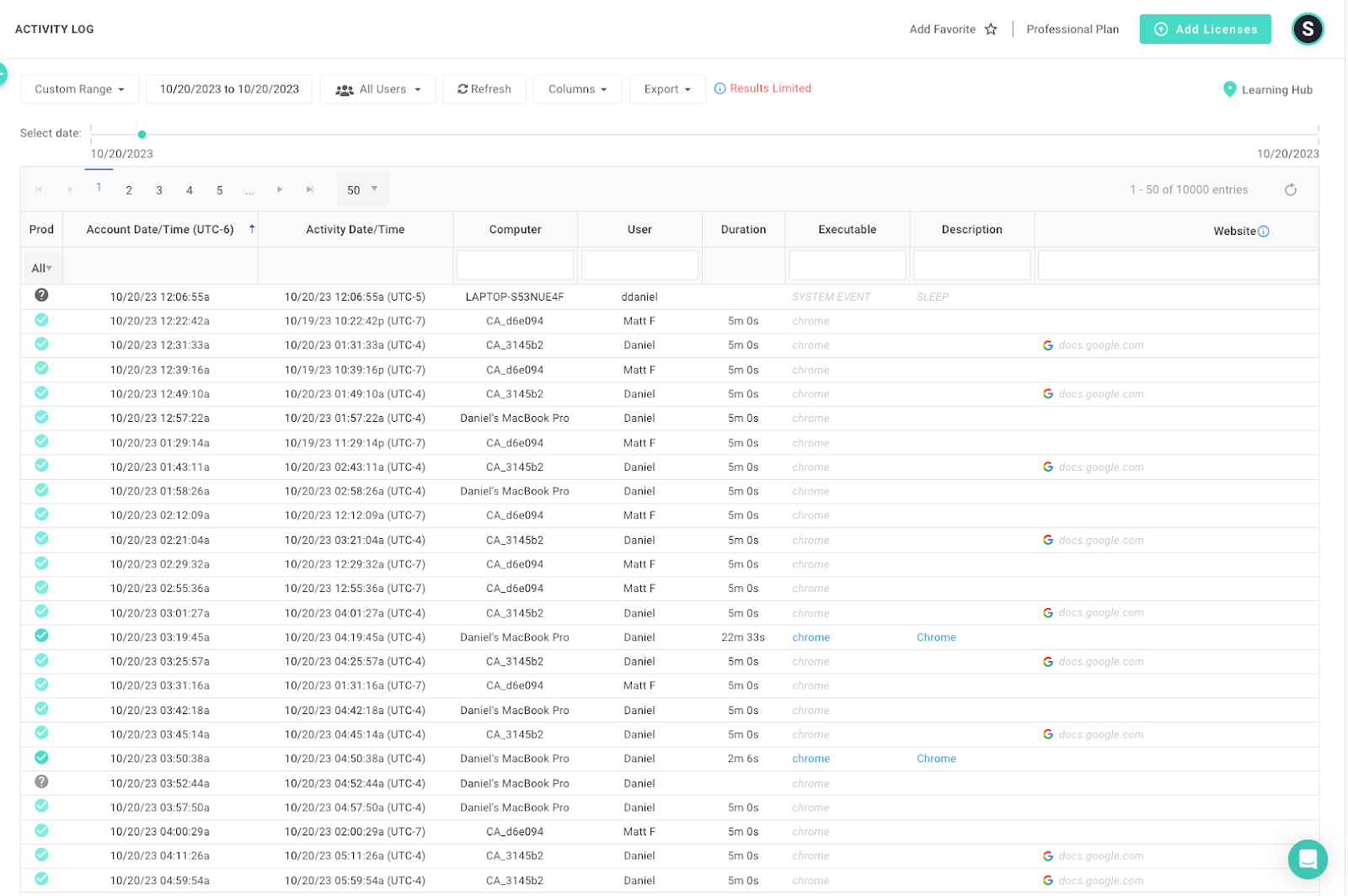Open the Prod All filter dropdown
The height and width of the screenshot is (896, 1348).
tap(42, 268)
